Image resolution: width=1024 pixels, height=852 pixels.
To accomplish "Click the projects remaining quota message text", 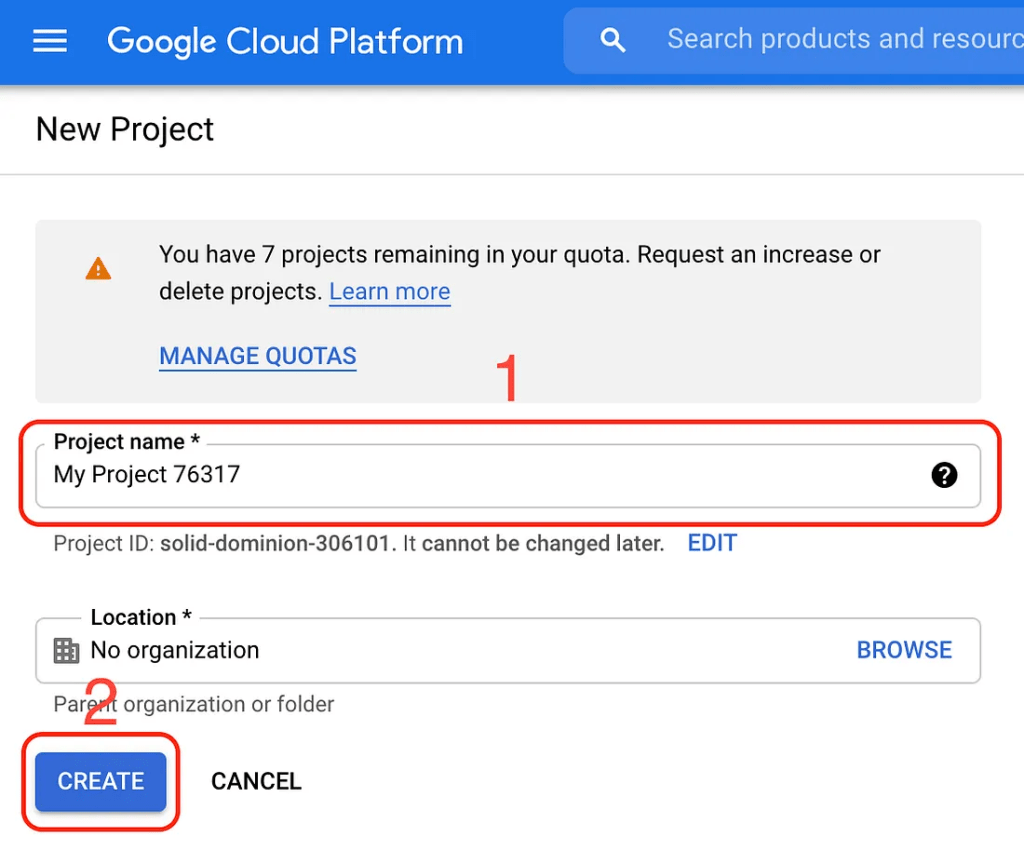I will 520,273.
